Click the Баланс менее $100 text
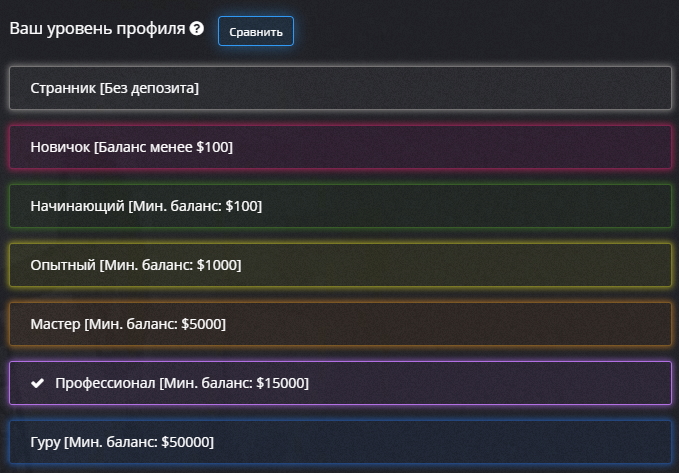679x473 pixels. coord(164,147)
